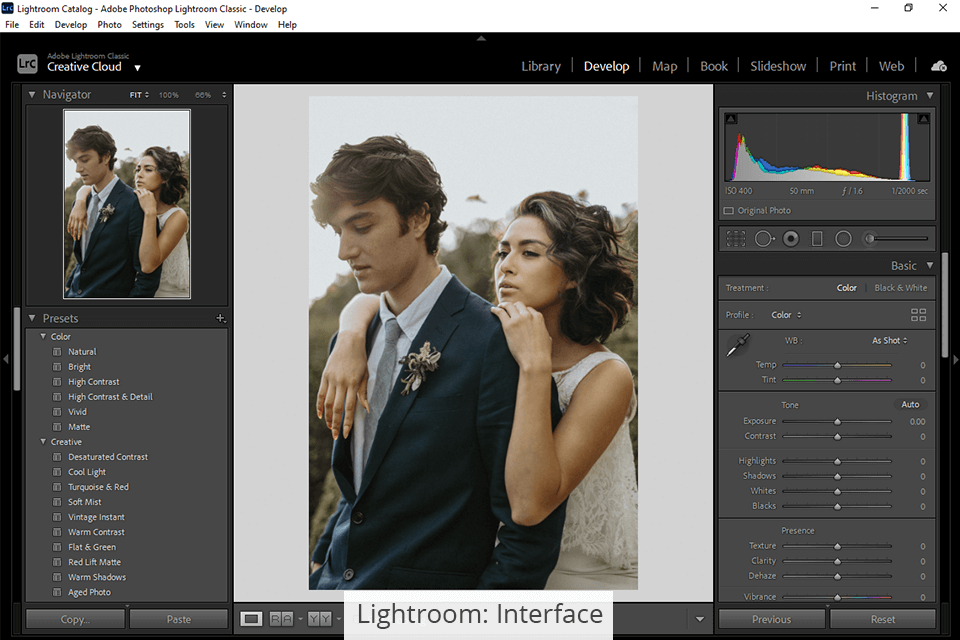Apply the Turquoise & Red preset

click(98, 487)
